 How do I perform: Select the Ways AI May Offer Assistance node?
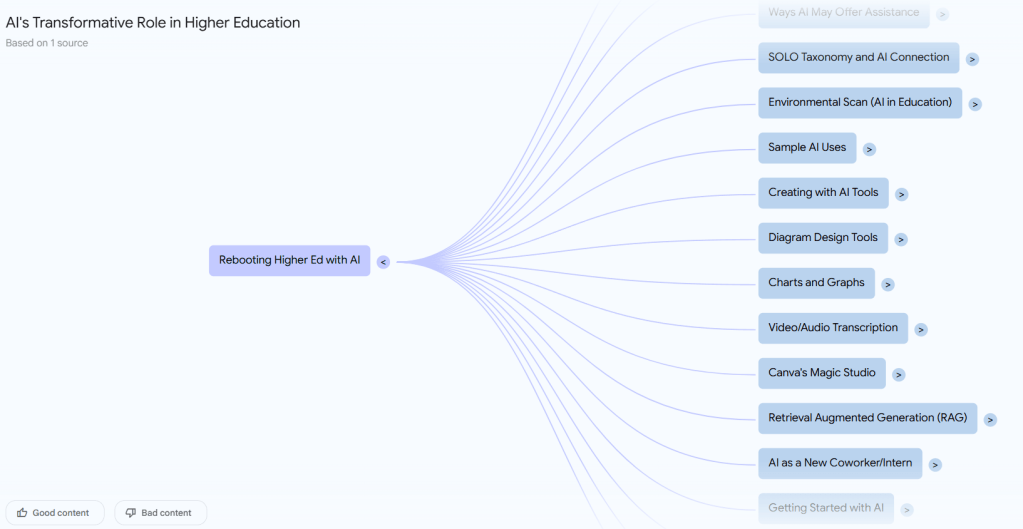(843, 13)
